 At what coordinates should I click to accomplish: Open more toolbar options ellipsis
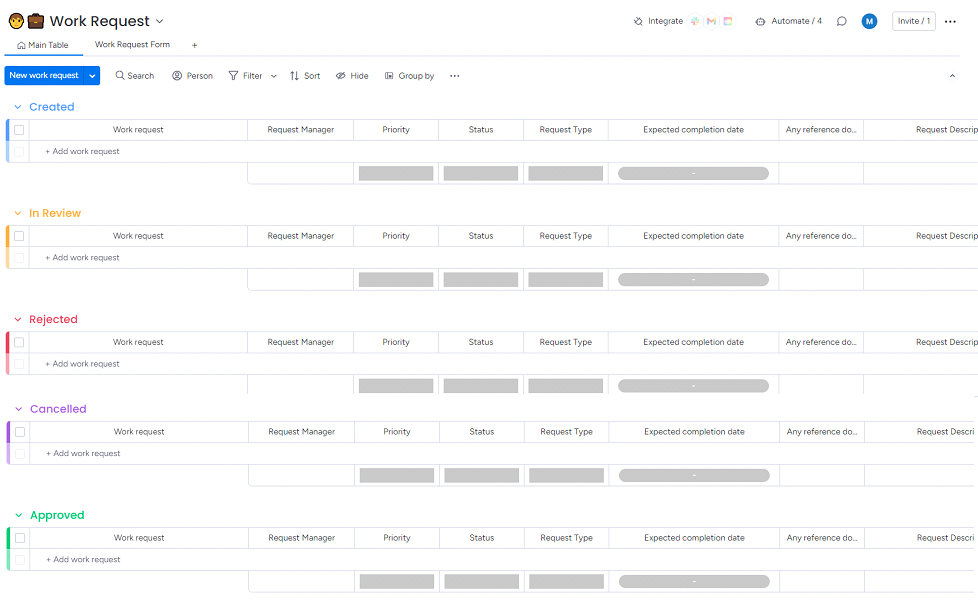455,75
